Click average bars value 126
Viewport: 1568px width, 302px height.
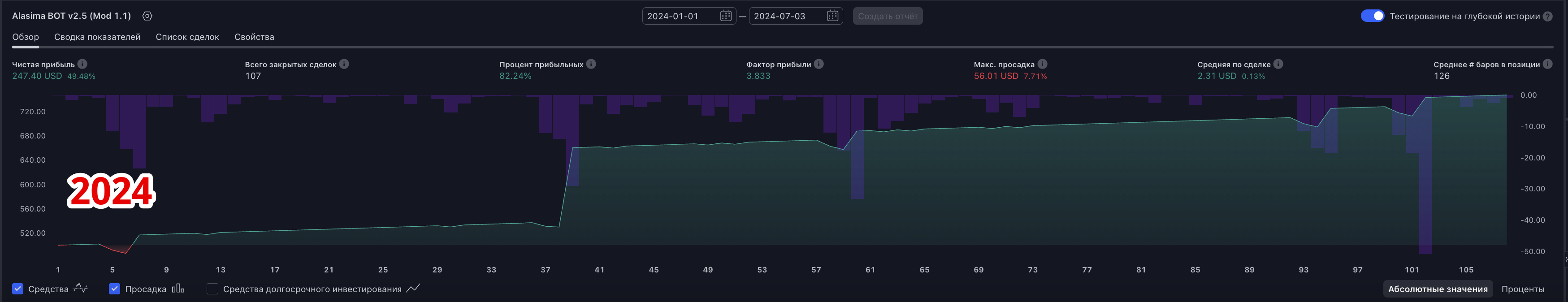click(x=1442, y=76)
